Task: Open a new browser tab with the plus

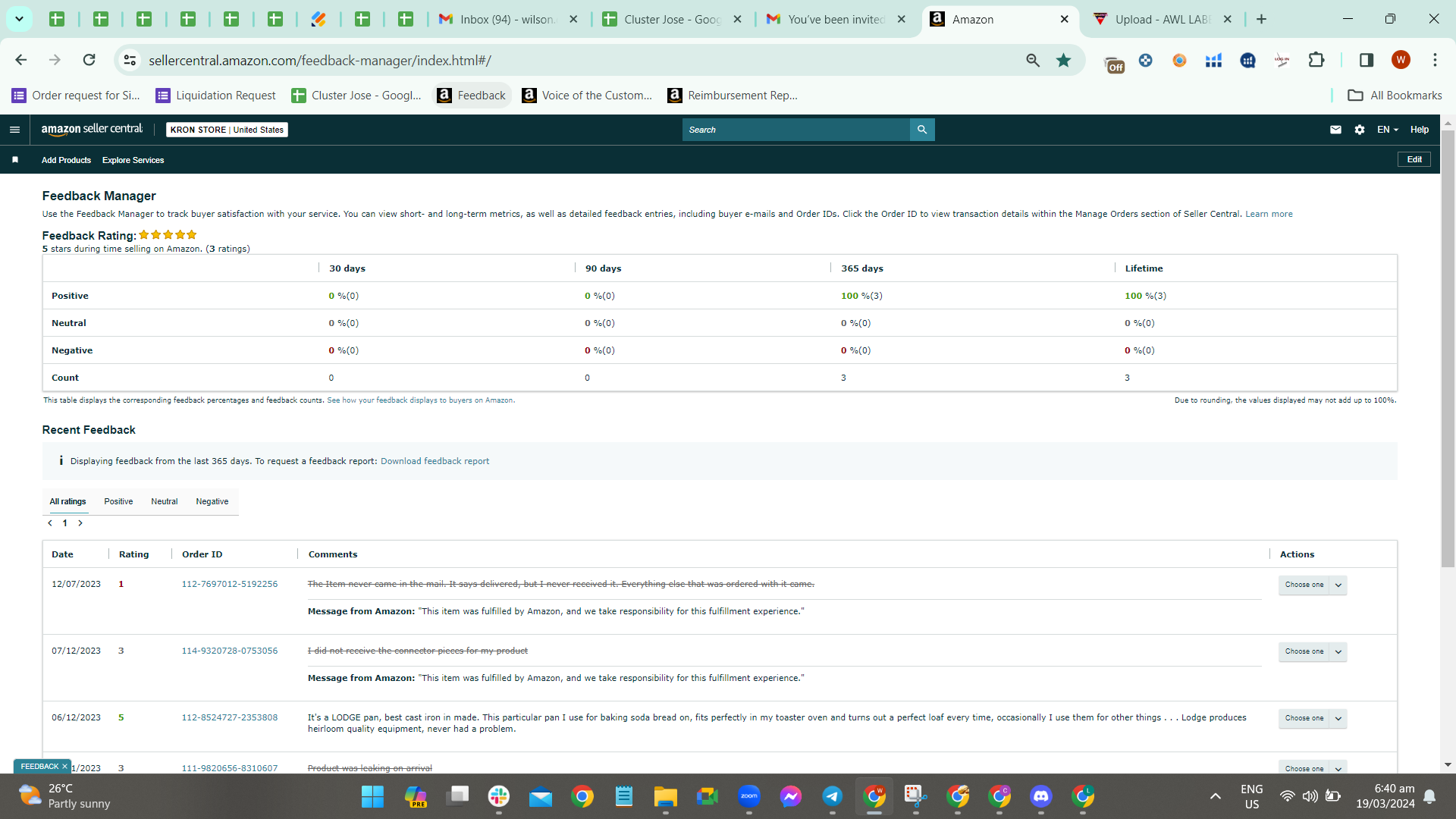Action: point(1261,19)
